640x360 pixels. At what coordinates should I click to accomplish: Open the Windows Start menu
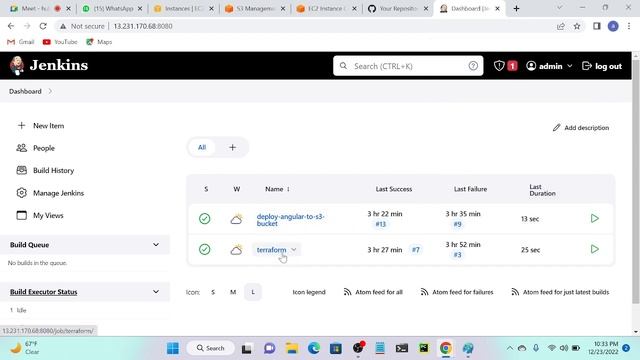coord(173,348)
